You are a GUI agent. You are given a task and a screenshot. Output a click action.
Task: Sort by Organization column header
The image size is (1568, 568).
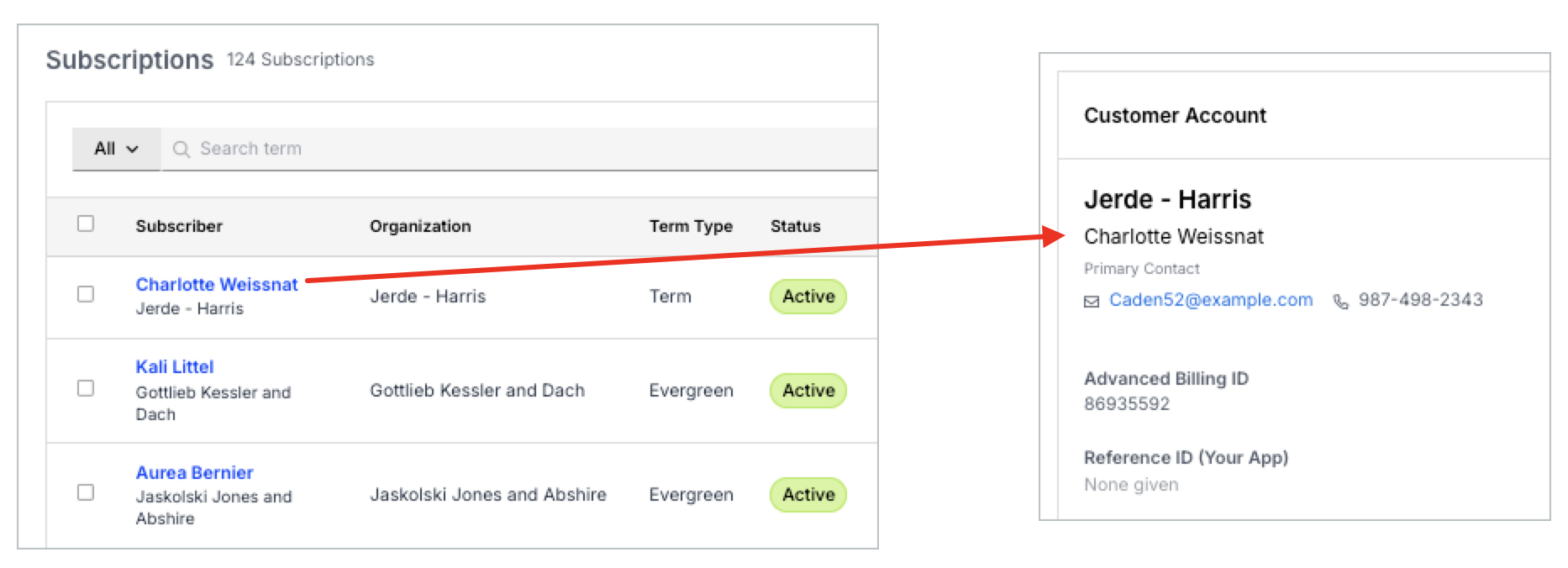pyautogui.click(x=420, y=226)
